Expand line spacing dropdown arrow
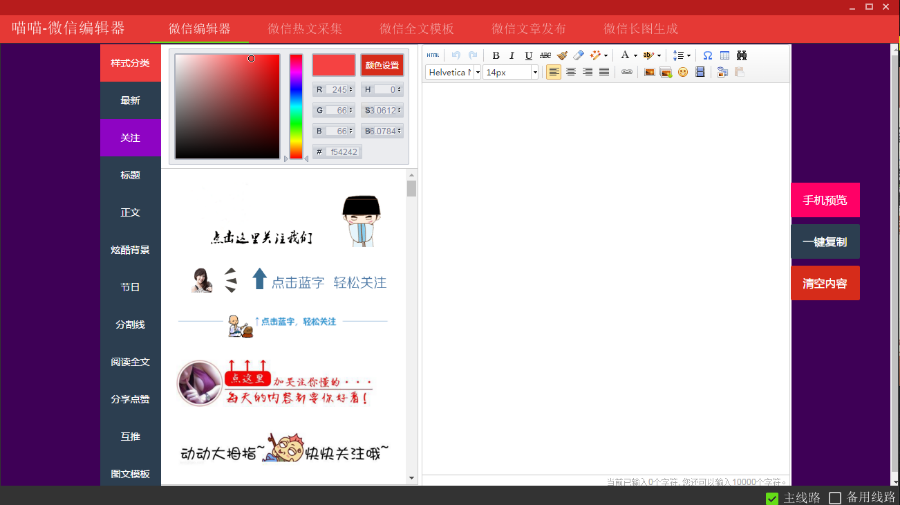 pyautogui.click(x=689, y=56)
